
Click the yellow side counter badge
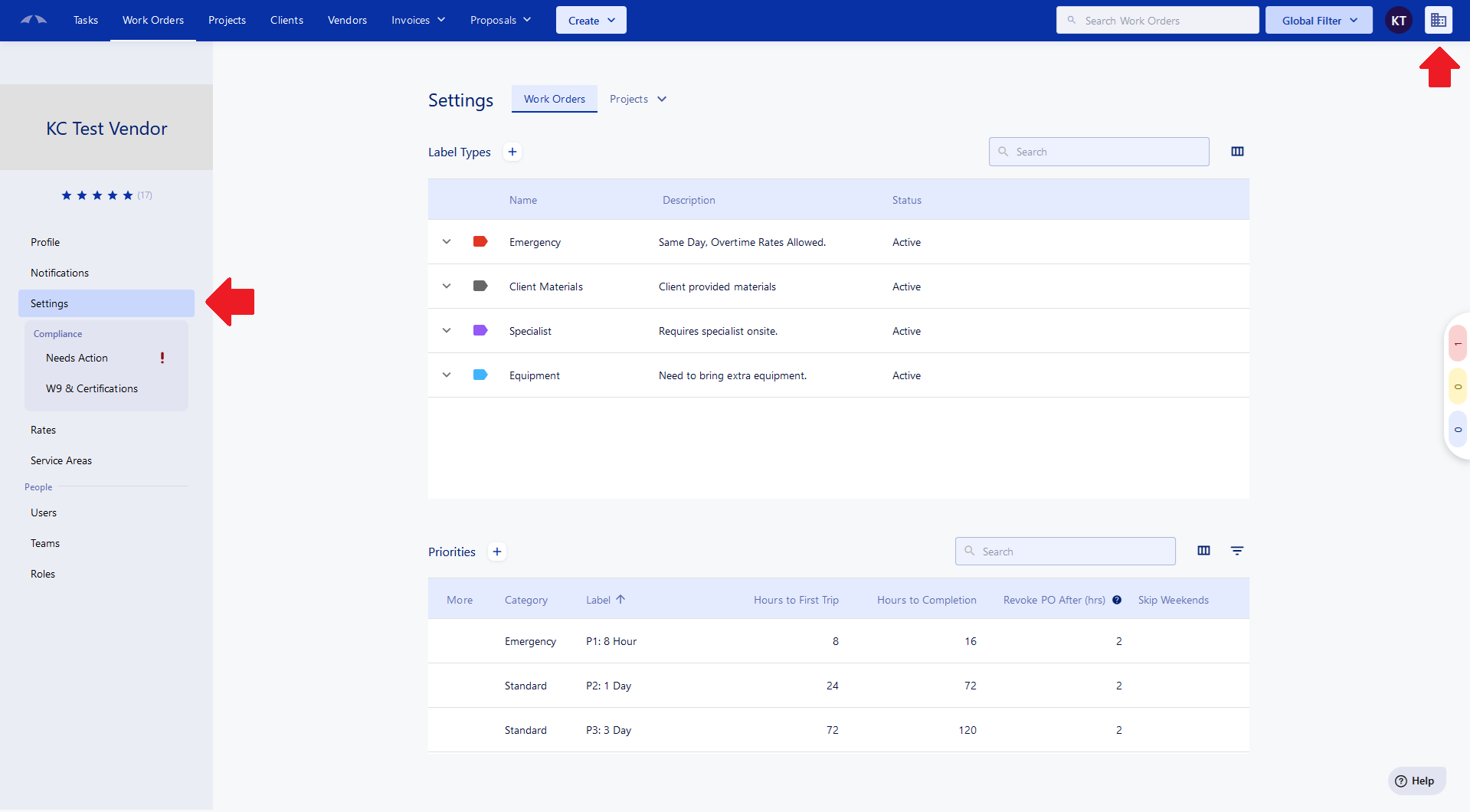tap(1458, 387)
